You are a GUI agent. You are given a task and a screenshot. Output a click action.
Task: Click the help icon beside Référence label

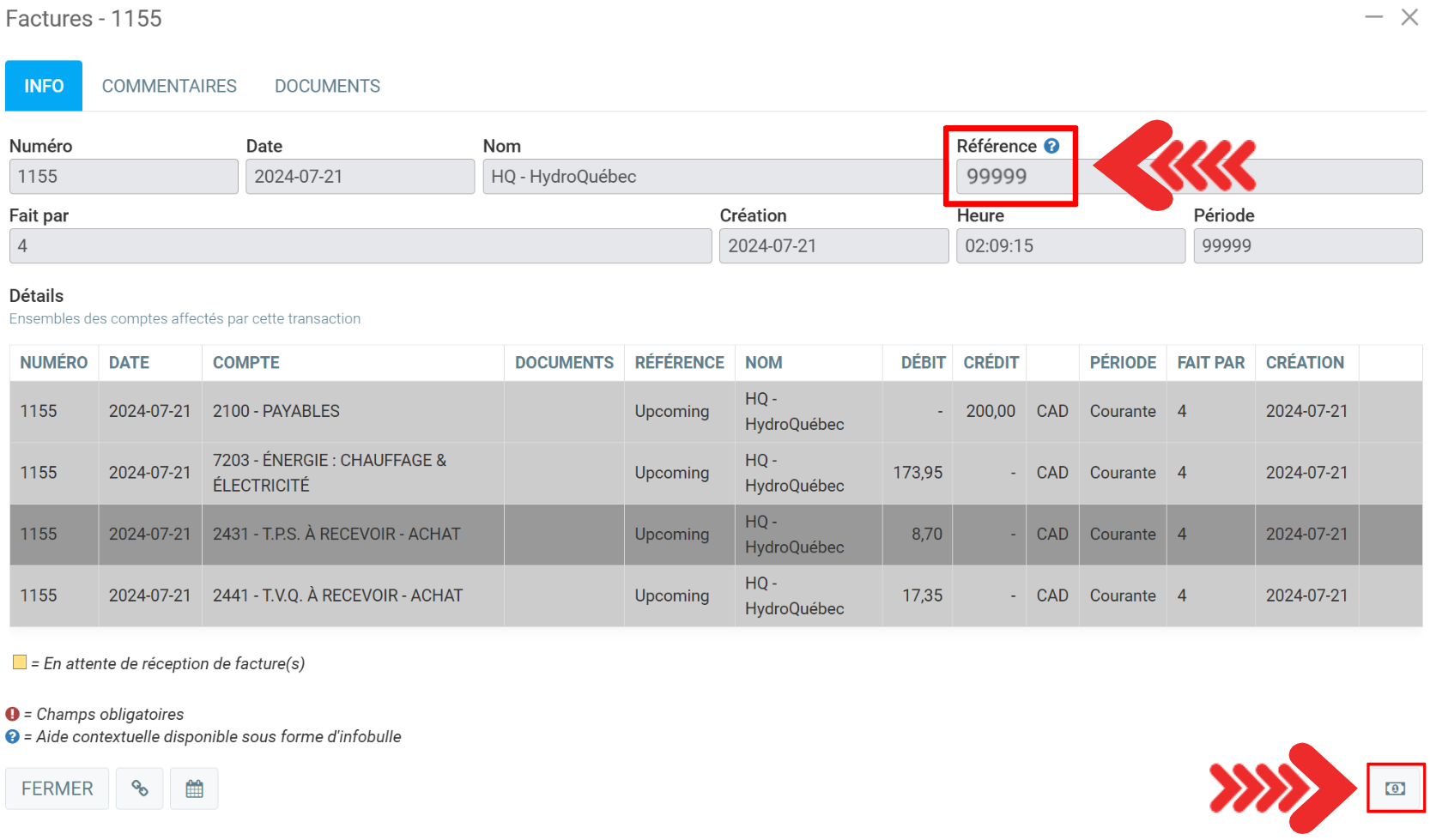pyautogui.click(x=1051, y=146)
